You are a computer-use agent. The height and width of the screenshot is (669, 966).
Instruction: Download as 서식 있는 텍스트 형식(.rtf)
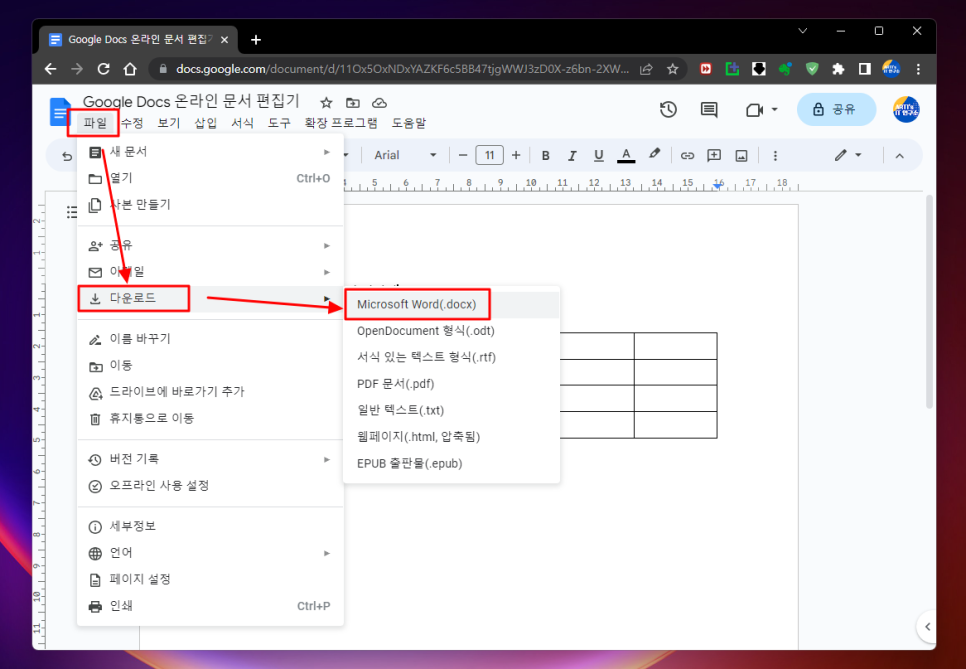[x=452, y=357]
